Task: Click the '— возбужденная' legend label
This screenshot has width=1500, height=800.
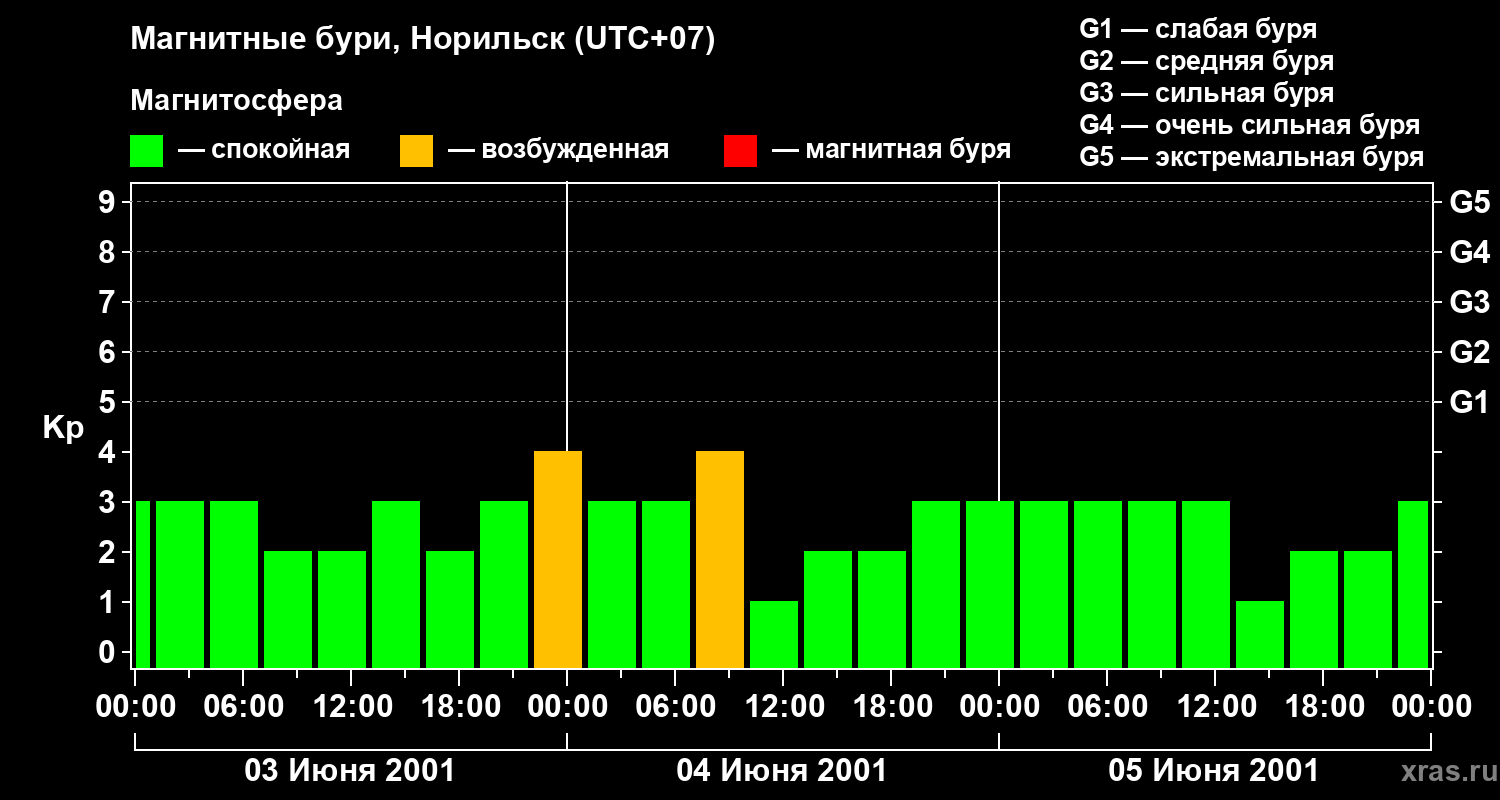Action: (x=558, y=150)
